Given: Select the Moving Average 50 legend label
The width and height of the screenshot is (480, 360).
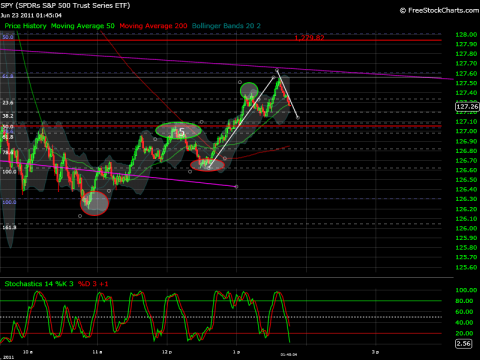Looking at the screenshot, I should point(82,26).
